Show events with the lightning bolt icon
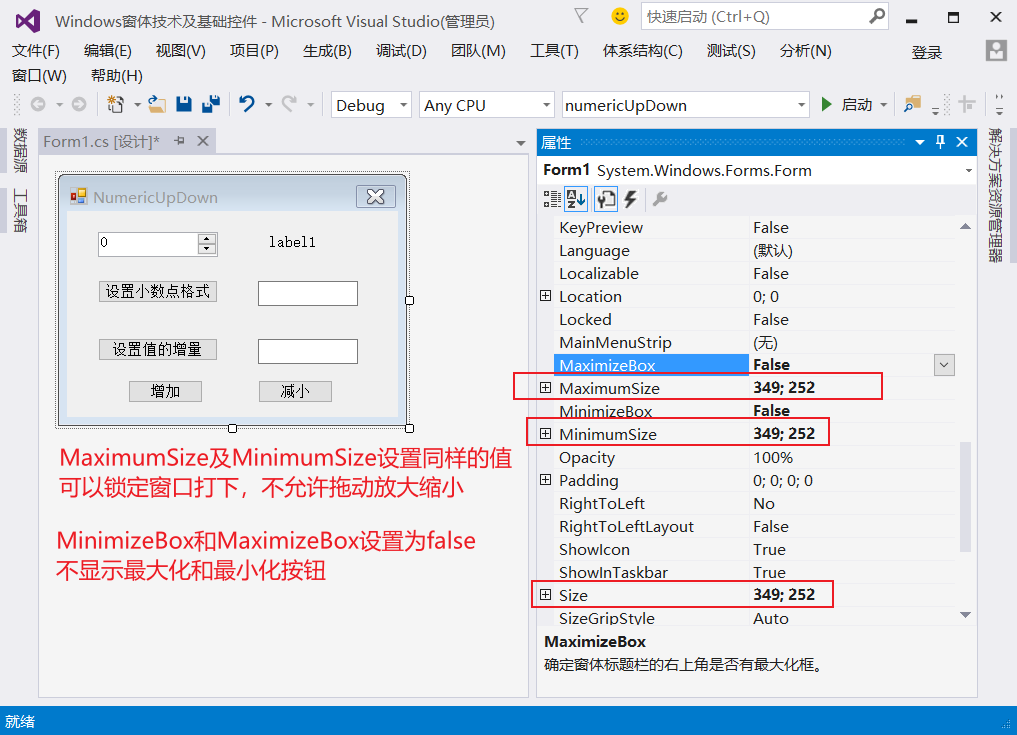This screenshot has height=735, width=1017. click(x=630, y=199)
